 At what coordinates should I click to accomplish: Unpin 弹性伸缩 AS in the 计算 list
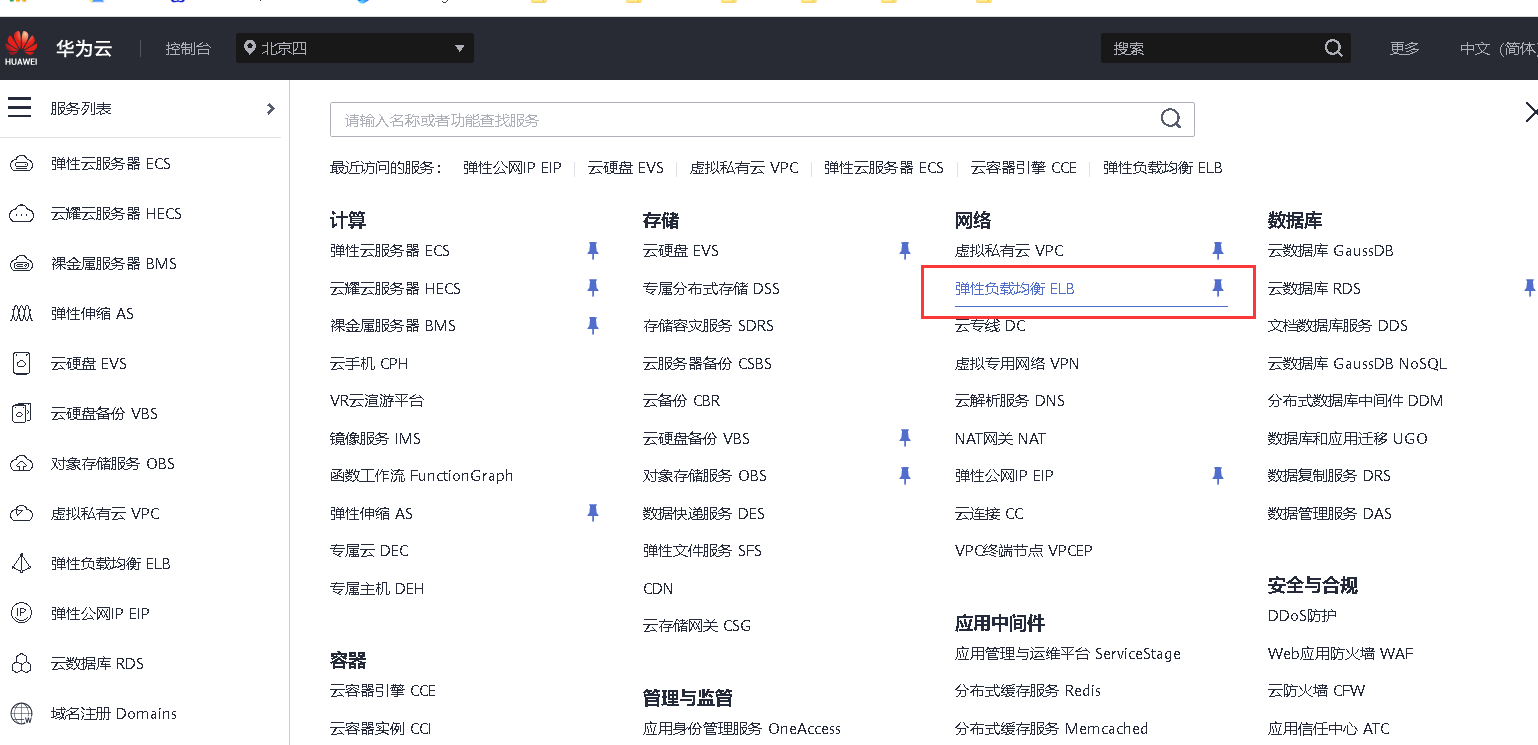tap(593, 513)
